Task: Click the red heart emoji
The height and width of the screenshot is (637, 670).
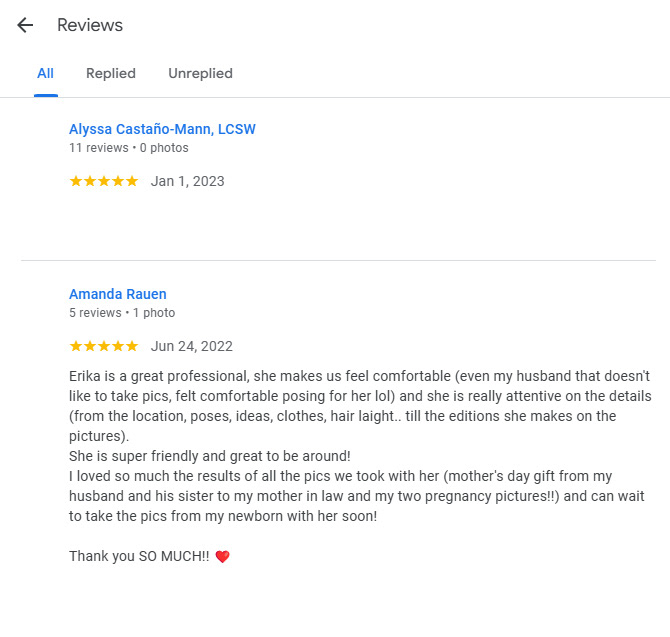Action: 222,557
